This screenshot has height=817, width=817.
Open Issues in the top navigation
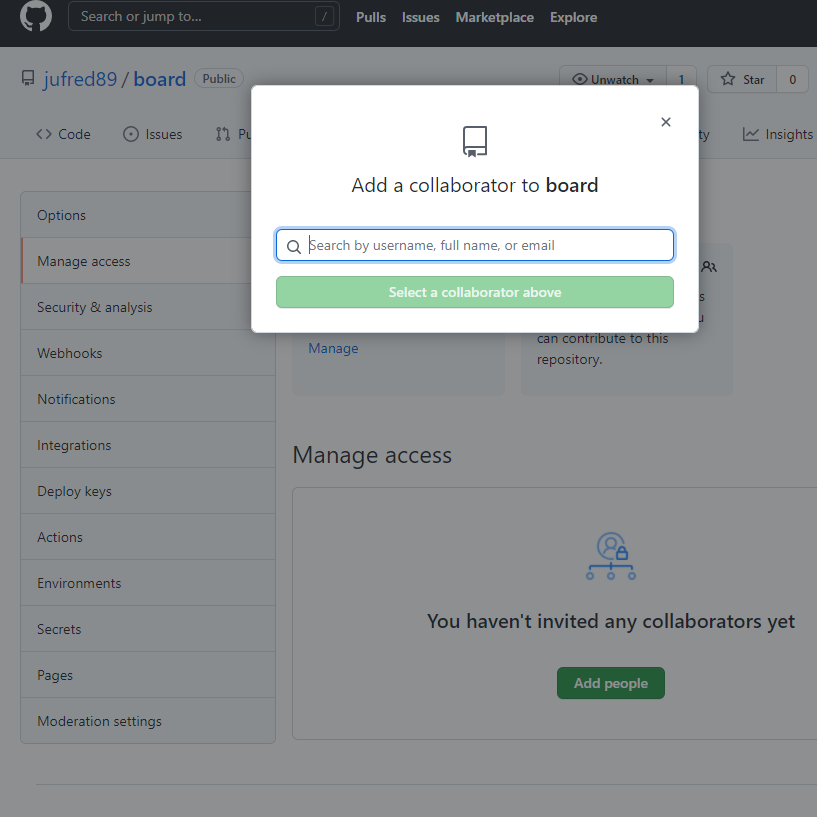click(420, 17)
